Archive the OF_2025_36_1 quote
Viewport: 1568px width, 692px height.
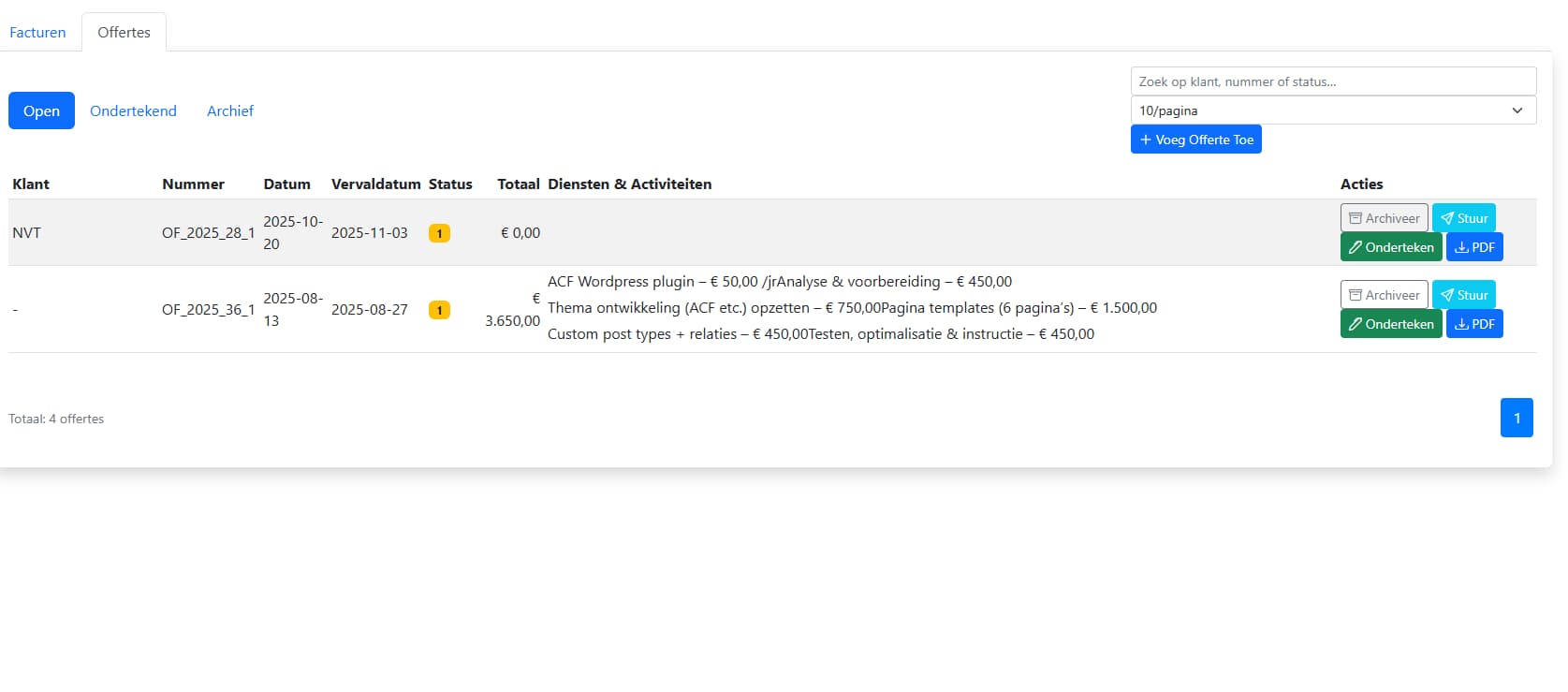1384,295
